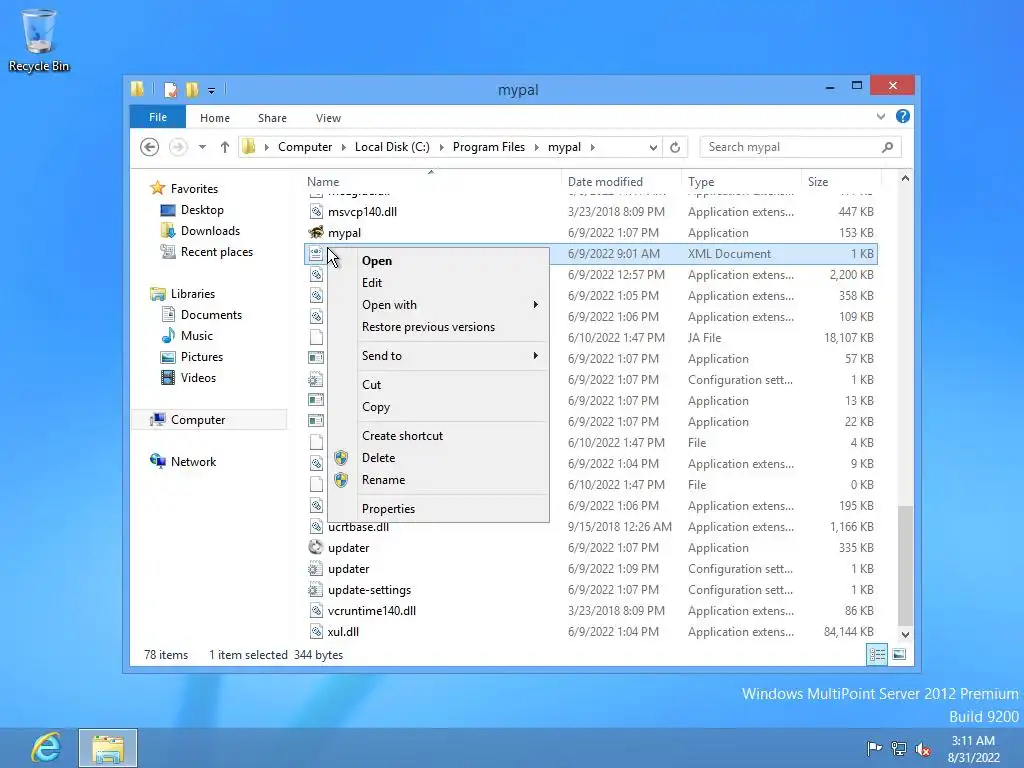Expand the arrow after mypal breadcrumb
This screenshot has height=768, width=1024.
(x=592, y=147)
